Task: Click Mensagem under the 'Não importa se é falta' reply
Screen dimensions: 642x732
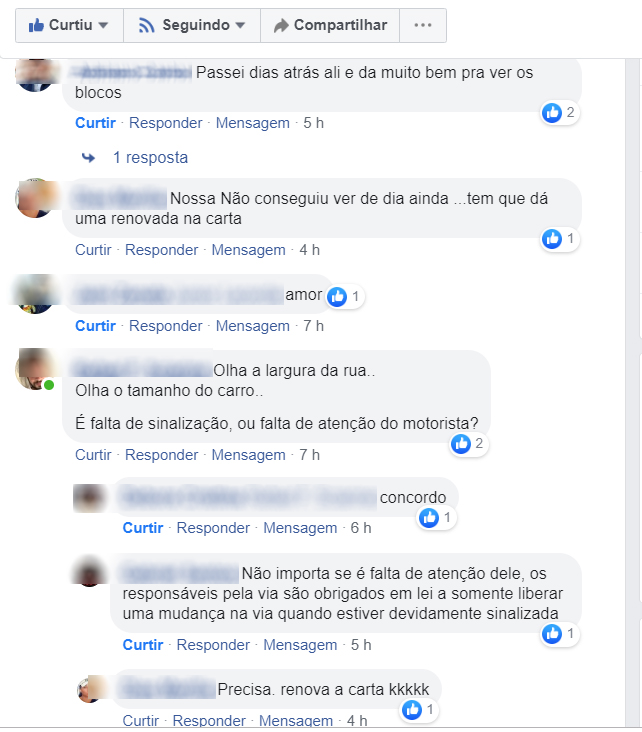Action: (300, 645)
